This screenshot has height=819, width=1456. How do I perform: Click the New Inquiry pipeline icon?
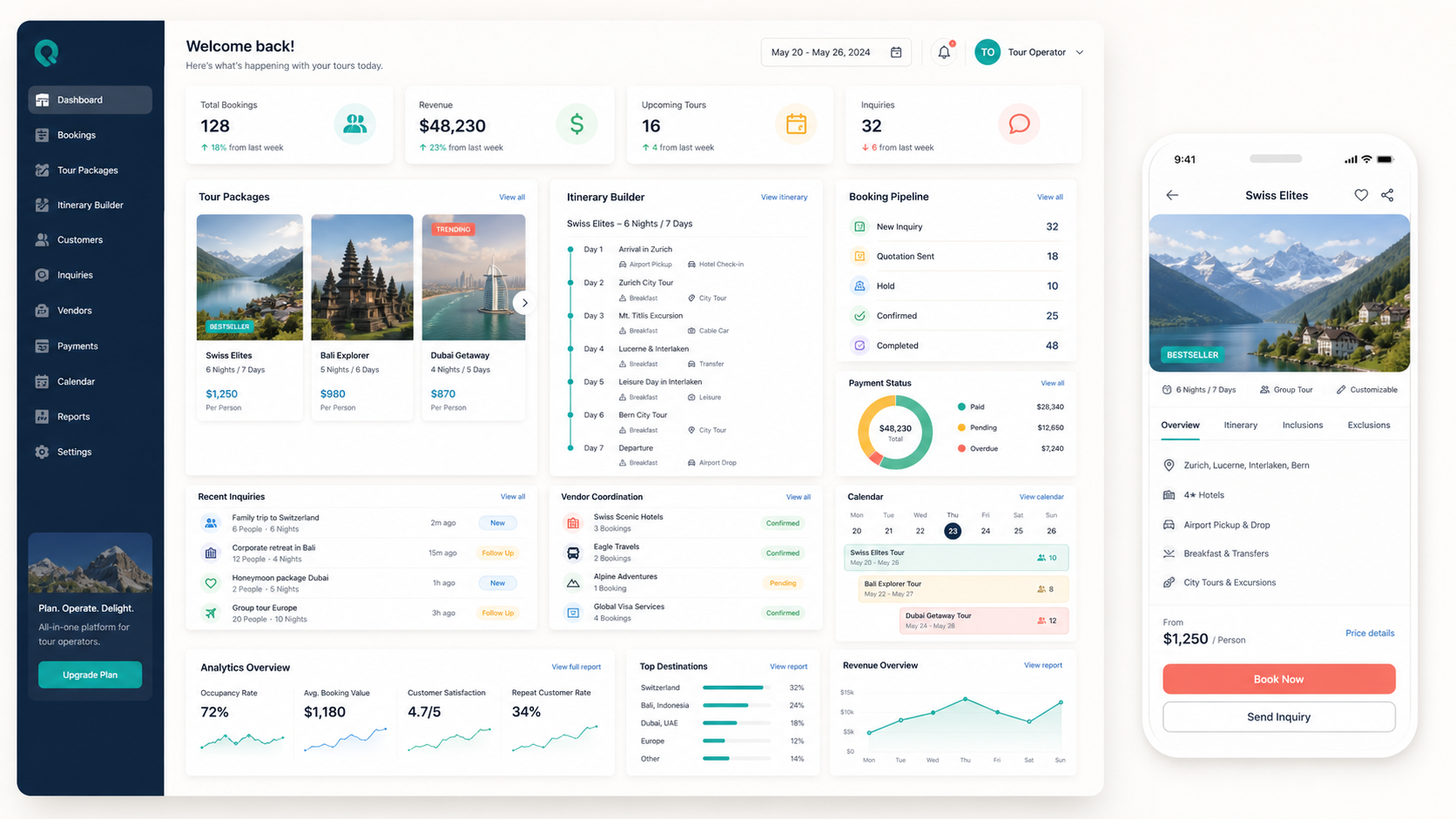(859, 226)
